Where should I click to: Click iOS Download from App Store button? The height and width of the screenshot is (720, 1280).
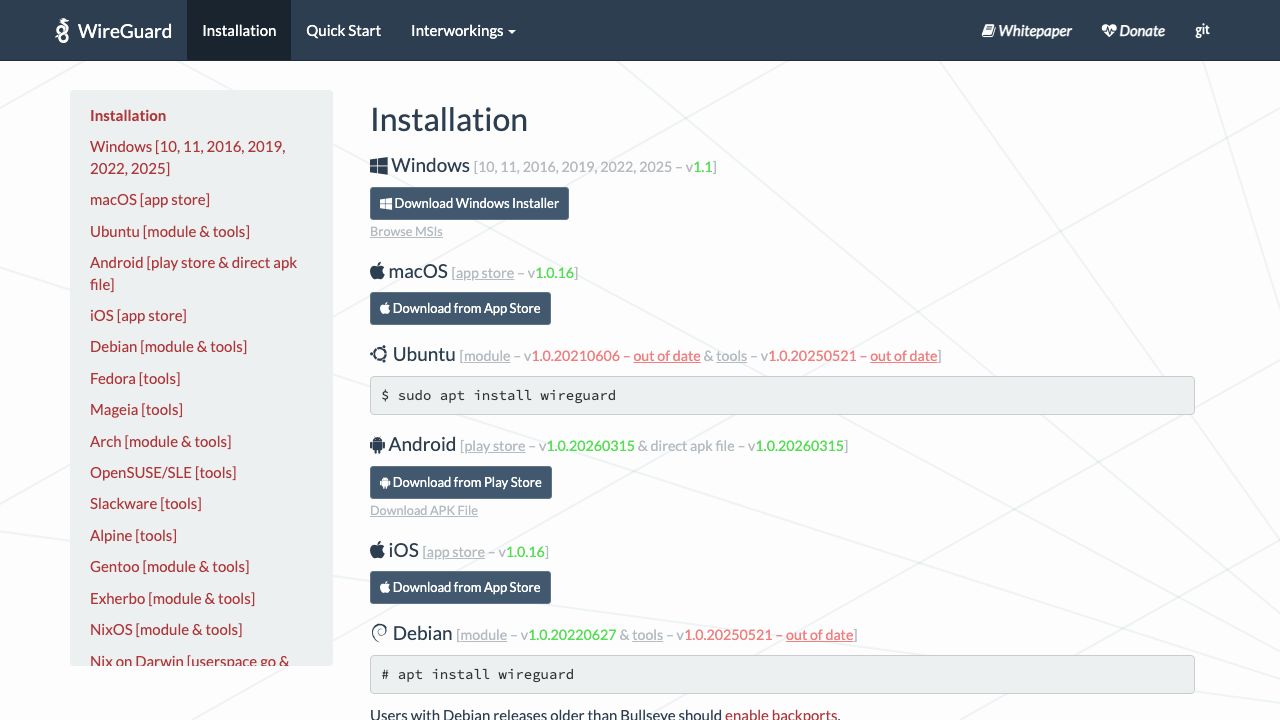[x=460, y=587]
